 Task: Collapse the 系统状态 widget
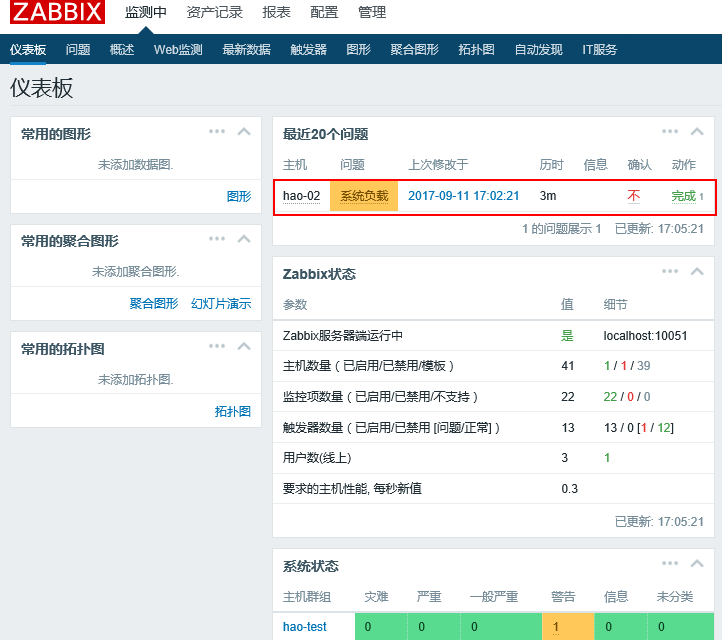[697, 563]
